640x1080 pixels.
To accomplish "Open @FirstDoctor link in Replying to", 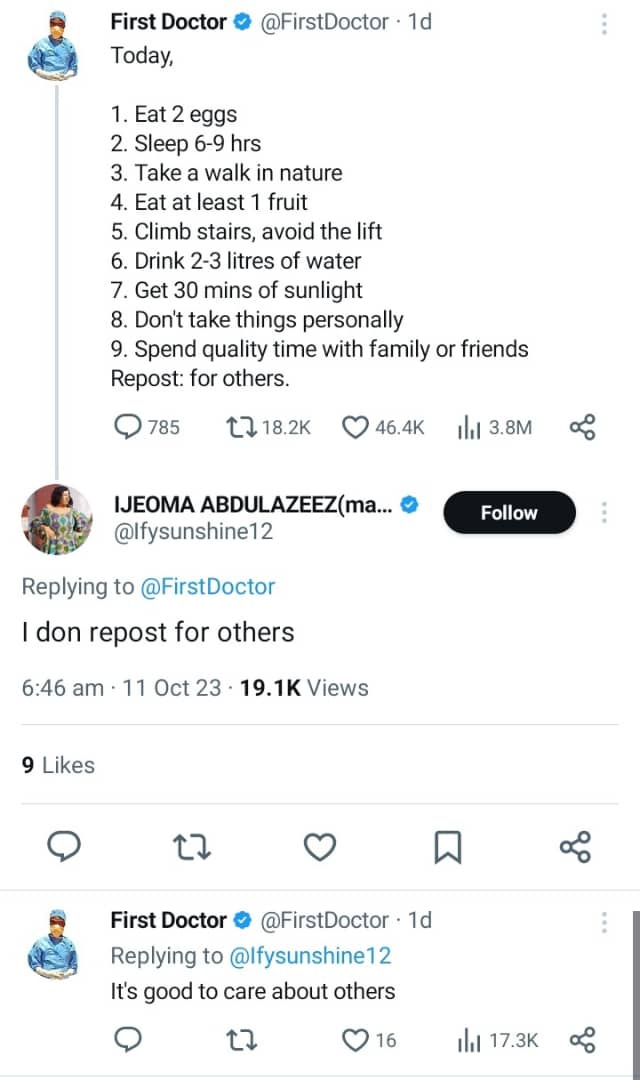I will (206, 586).
